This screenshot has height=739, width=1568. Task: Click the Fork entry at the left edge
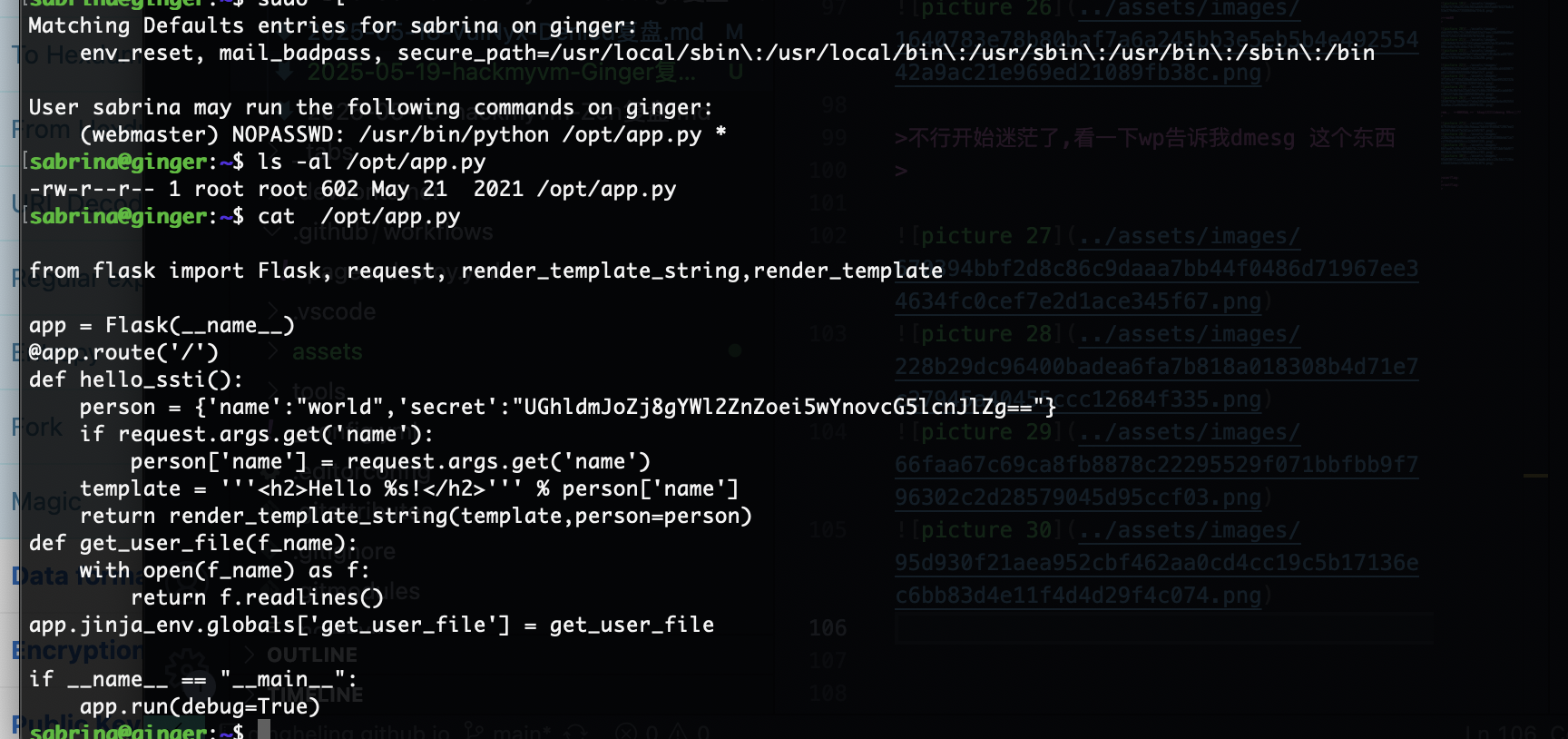coord(37,427)
